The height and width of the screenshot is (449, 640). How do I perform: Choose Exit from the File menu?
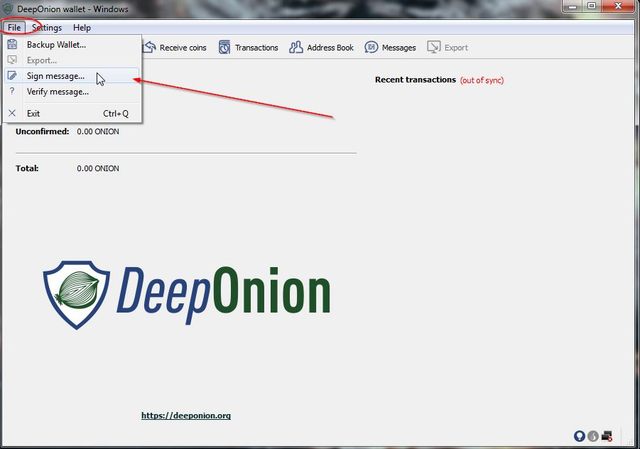72,113
